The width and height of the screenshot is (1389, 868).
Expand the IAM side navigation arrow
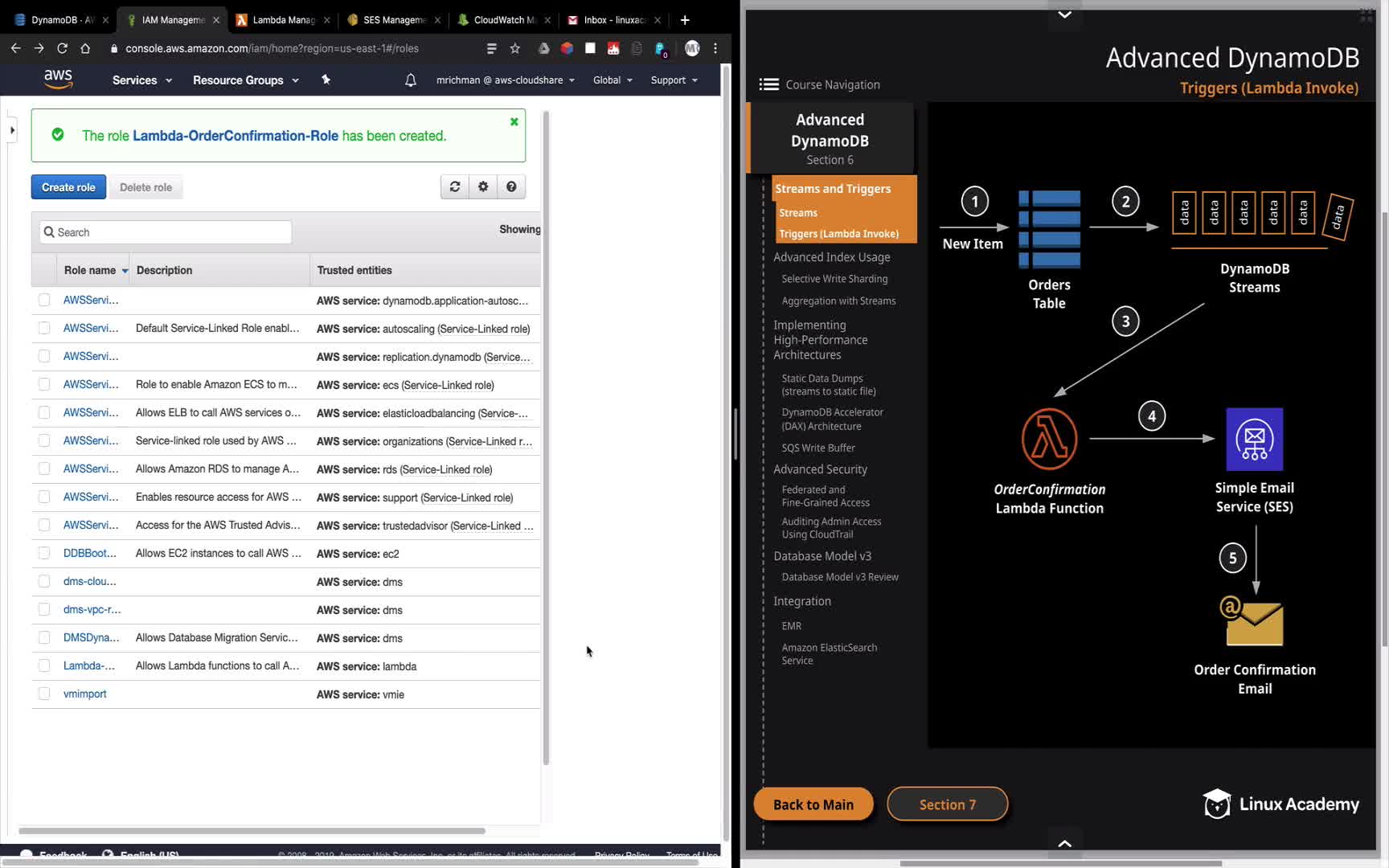pyautogui.click(x=12, y=129)
